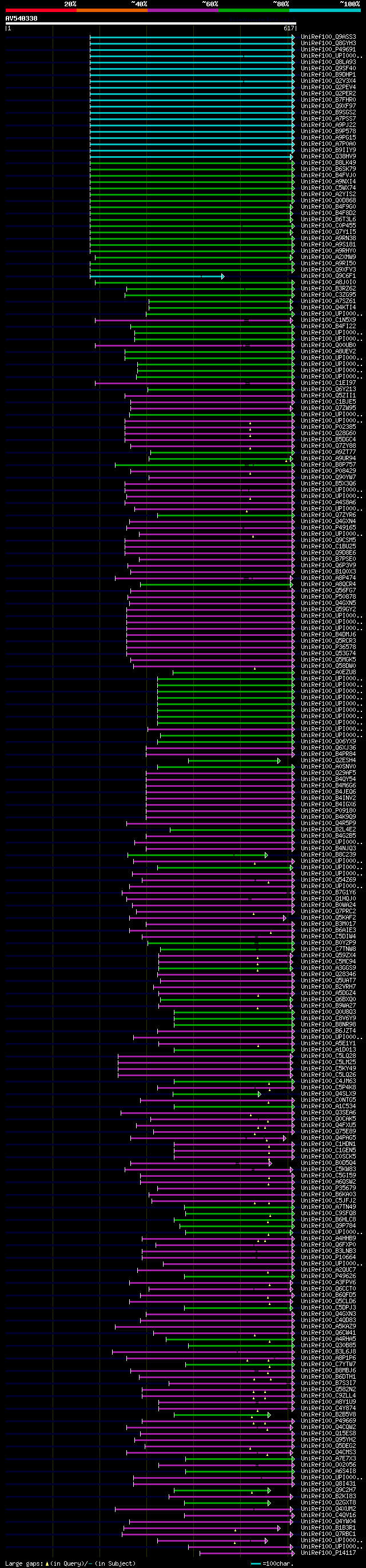
Task: Click the green alignment bar for A9RHY0
Action: [193, 251]
